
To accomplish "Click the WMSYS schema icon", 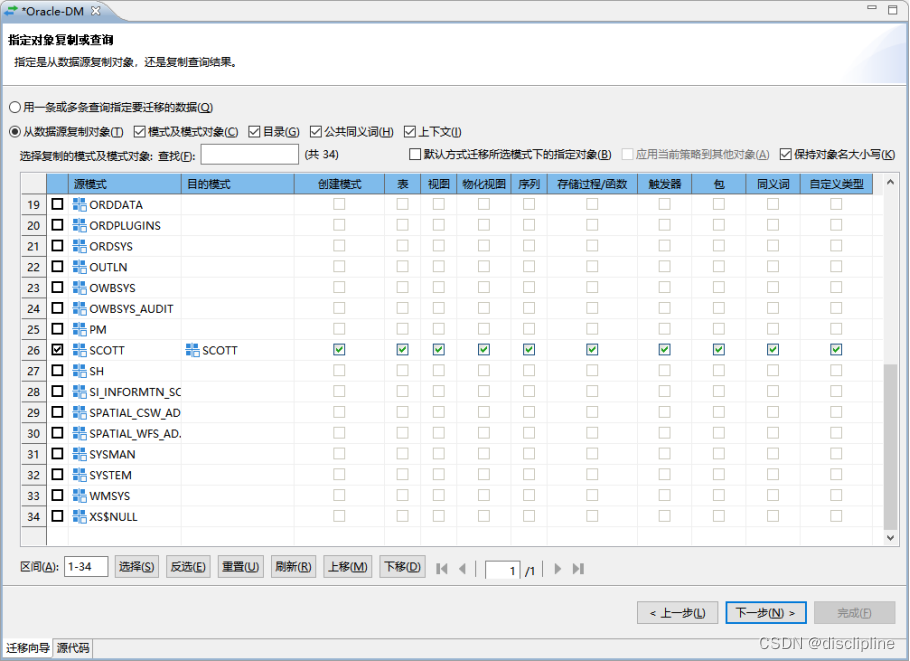I will coord(80,496).
